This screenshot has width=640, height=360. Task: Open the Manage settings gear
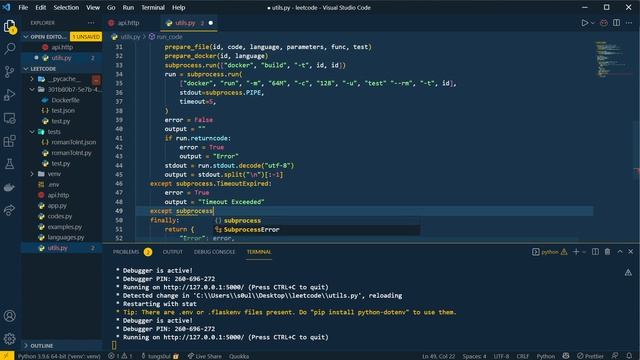click(9, 338)
